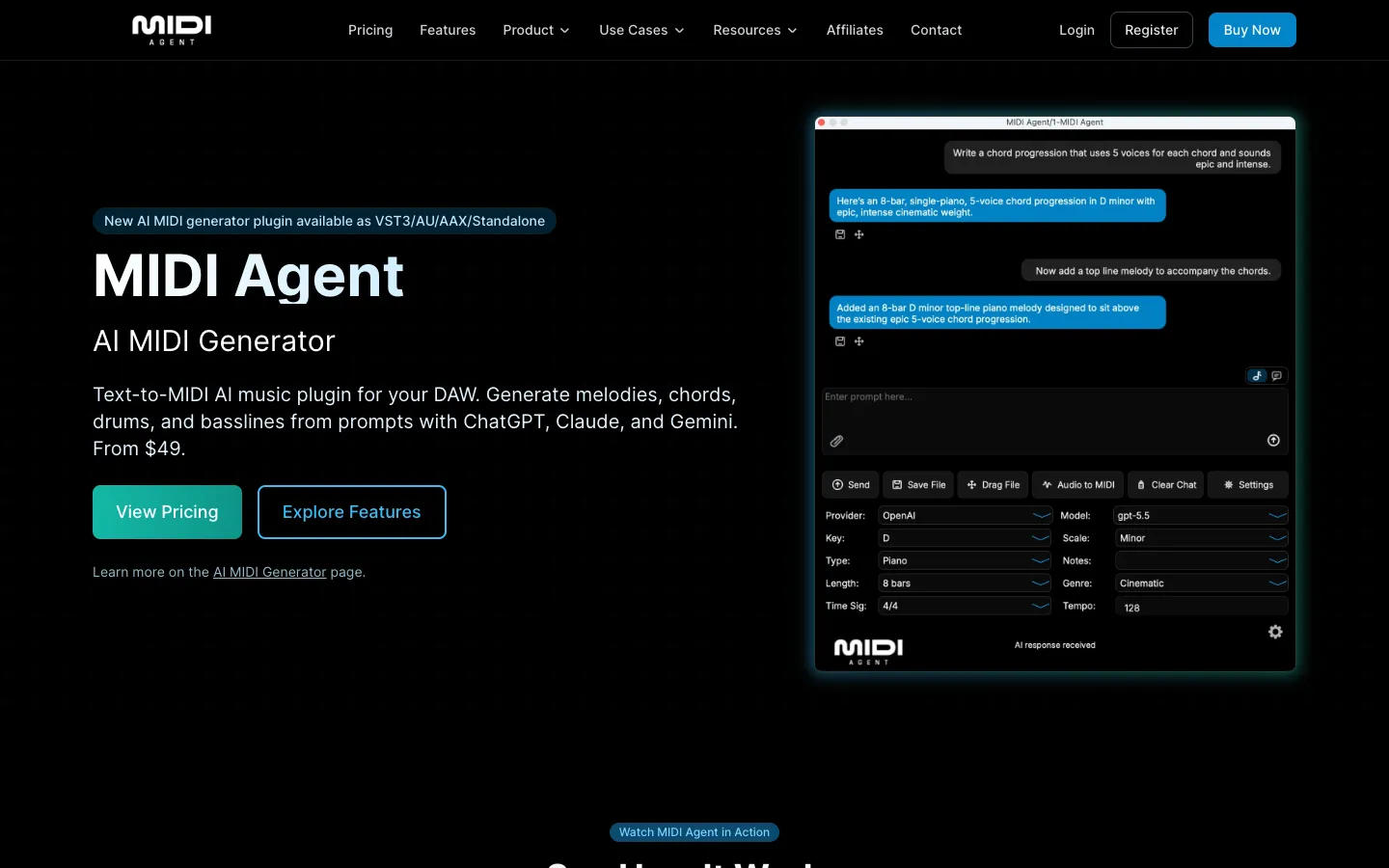Click save icon under the top-line melody reply

[840, 341]
